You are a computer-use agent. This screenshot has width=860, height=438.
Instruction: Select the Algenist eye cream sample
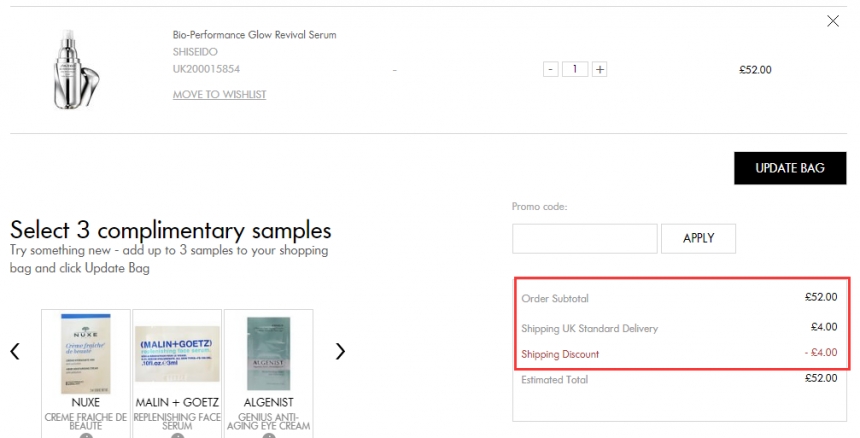(x=269, y=354)
